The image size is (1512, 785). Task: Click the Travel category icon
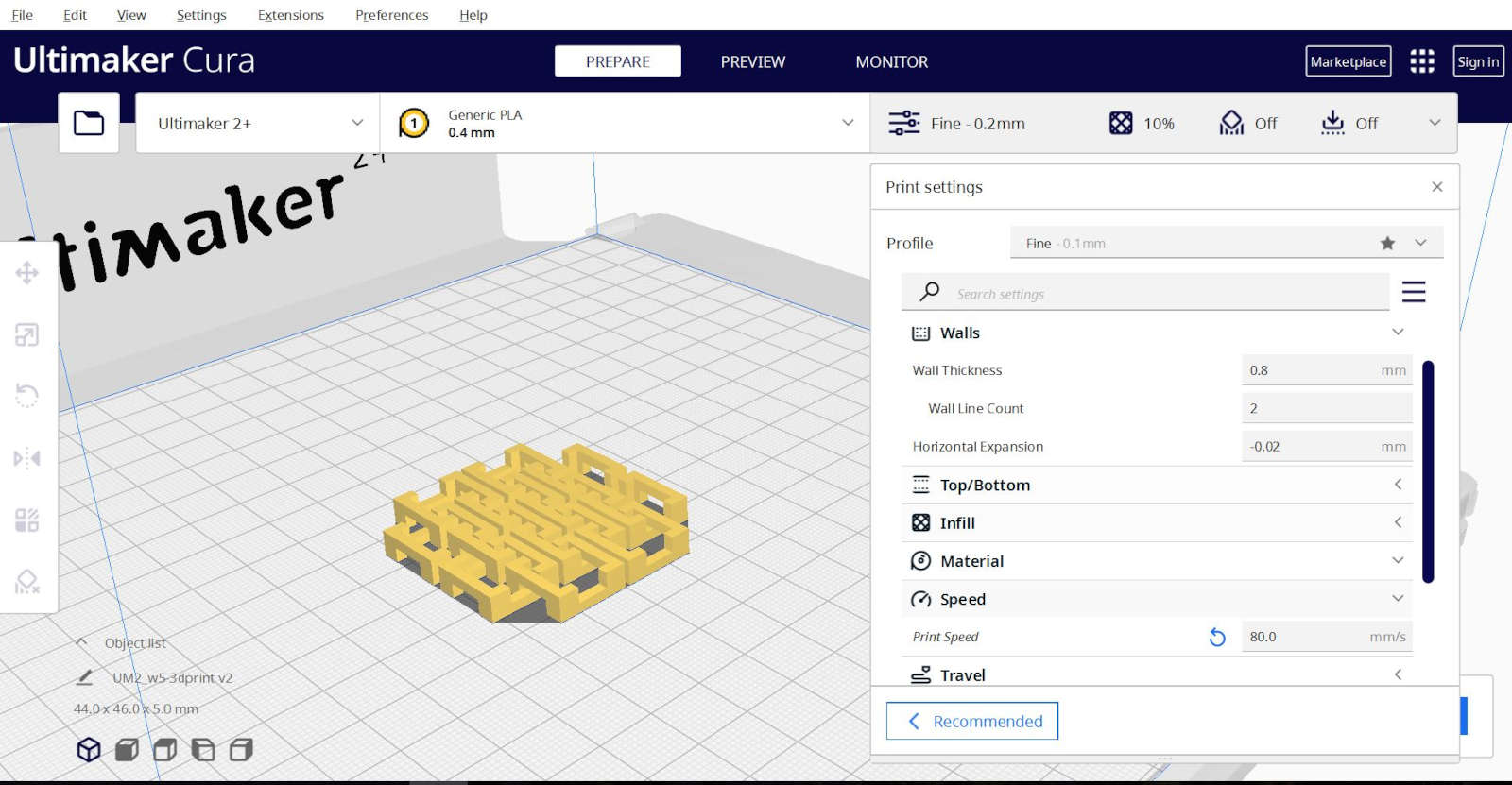tap(920, 675)
